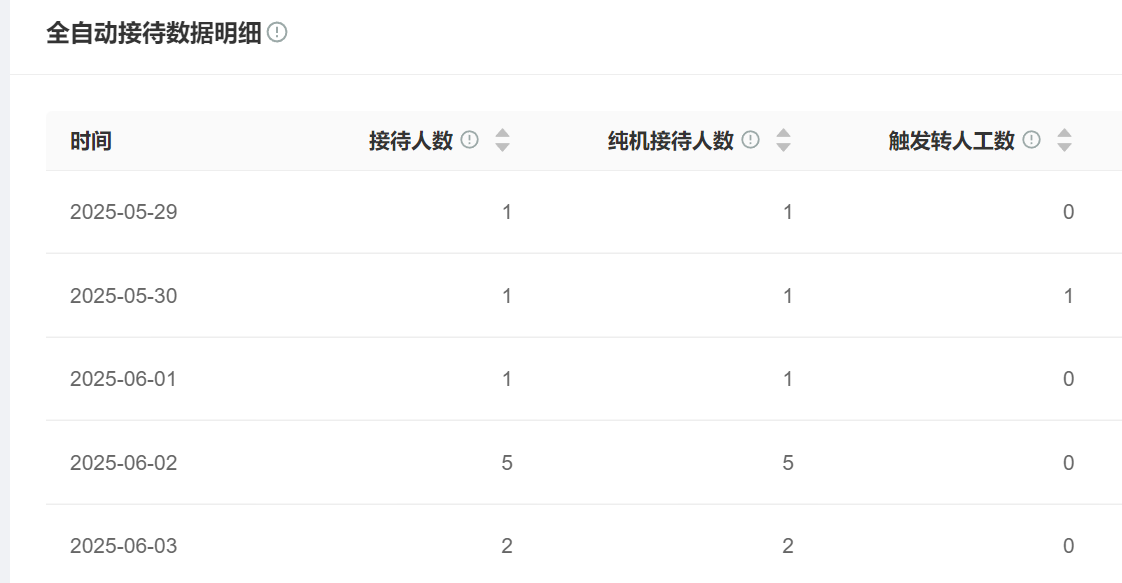Image resolution: width=1122 pixels, height=583 pixels.
Task: Click the 触发转人工数 column header text
Action: click(952, 141)
